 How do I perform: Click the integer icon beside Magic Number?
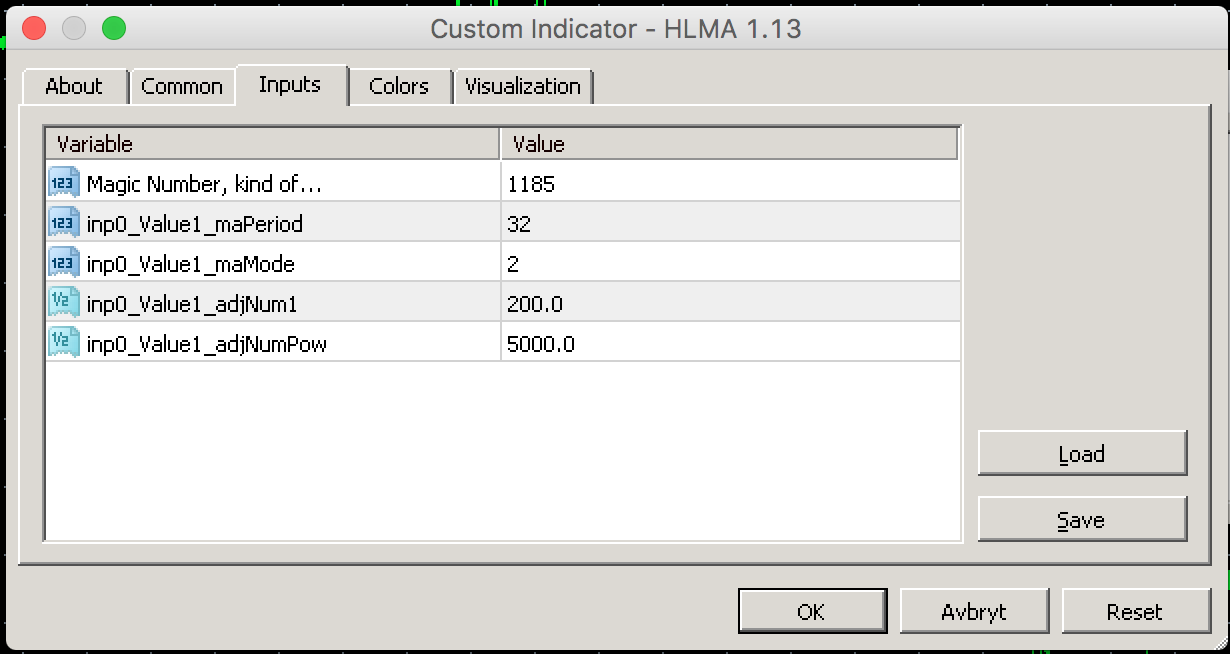tap(62, 183)
